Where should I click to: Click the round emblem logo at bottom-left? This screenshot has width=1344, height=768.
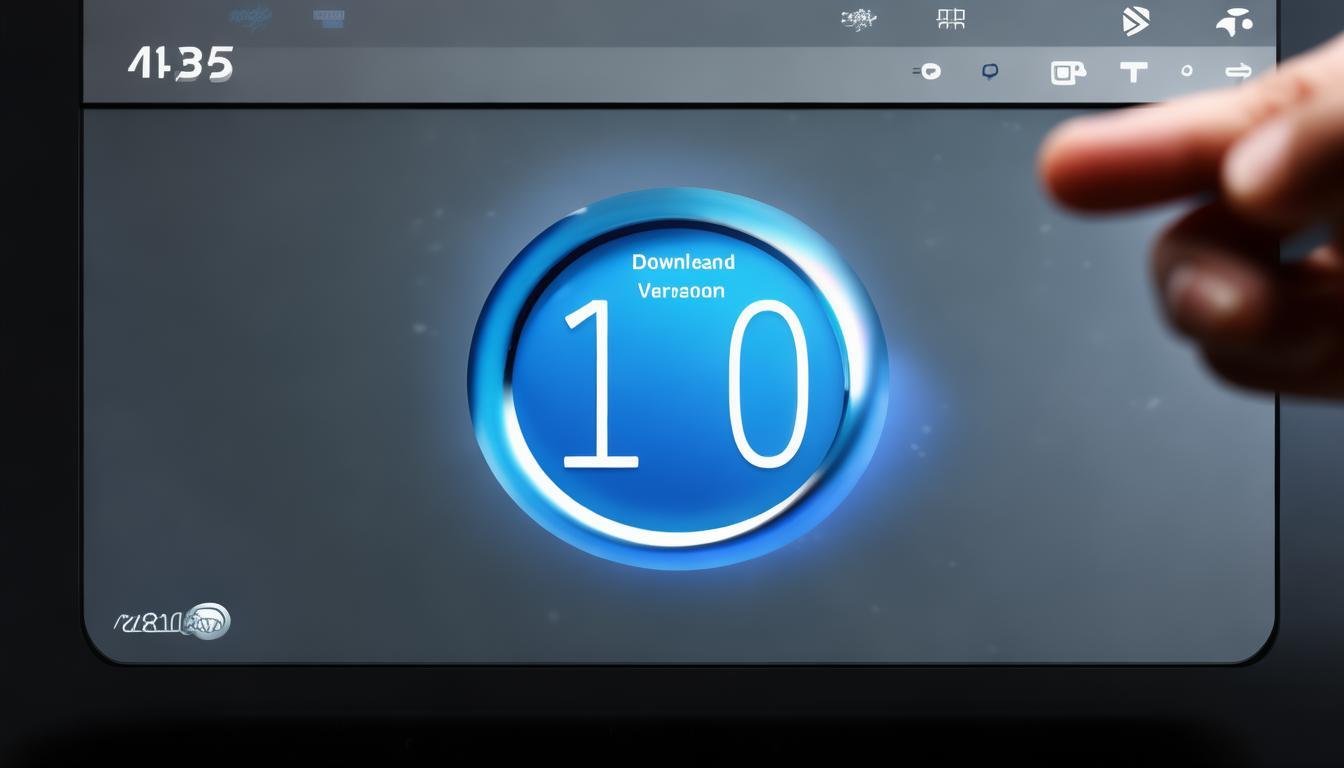[x=208, y=621]
